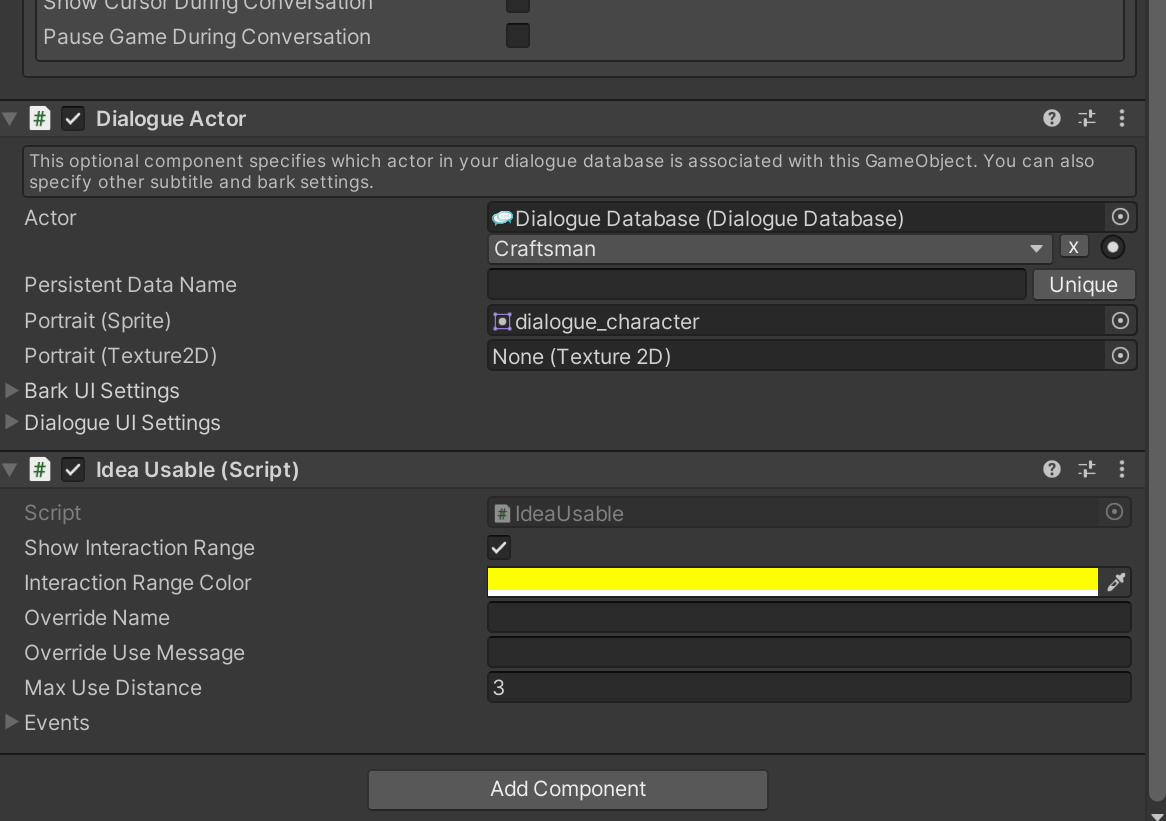
Task: Open Dialogue Actor help reference icon
Action: click(x=1051, y=118)
